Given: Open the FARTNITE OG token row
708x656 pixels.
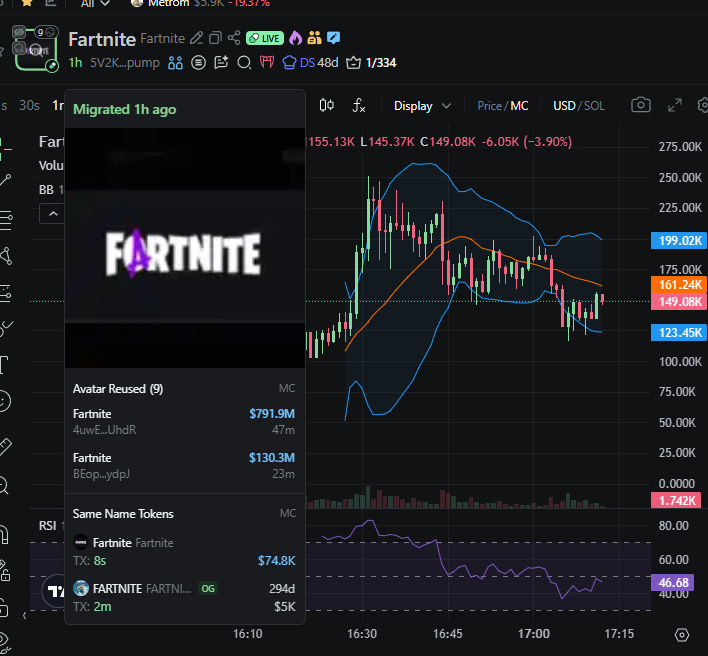Looking at the screenshot, I should (x=184, y=597).
